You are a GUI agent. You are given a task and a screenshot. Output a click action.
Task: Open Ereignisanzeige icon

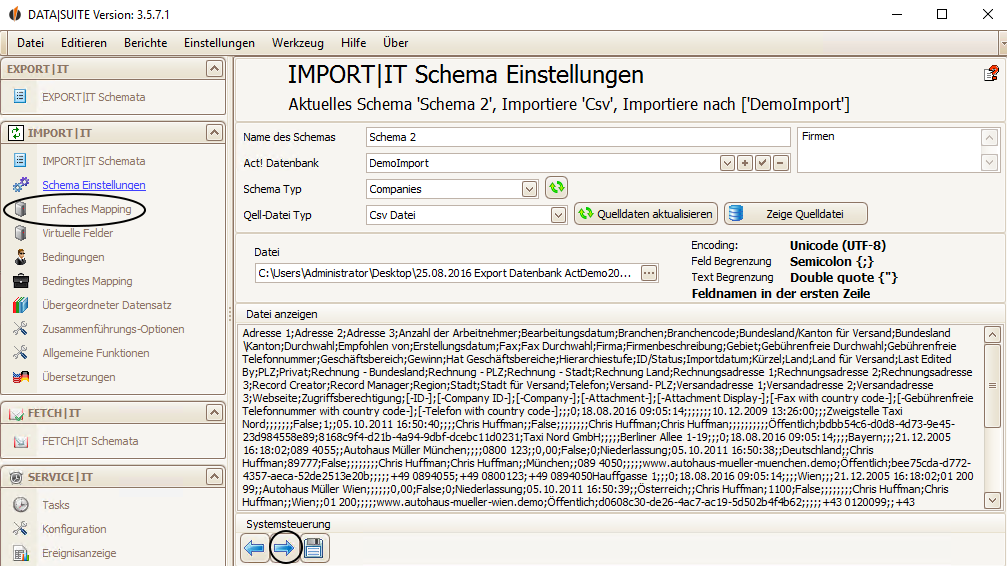pos(21,553)
